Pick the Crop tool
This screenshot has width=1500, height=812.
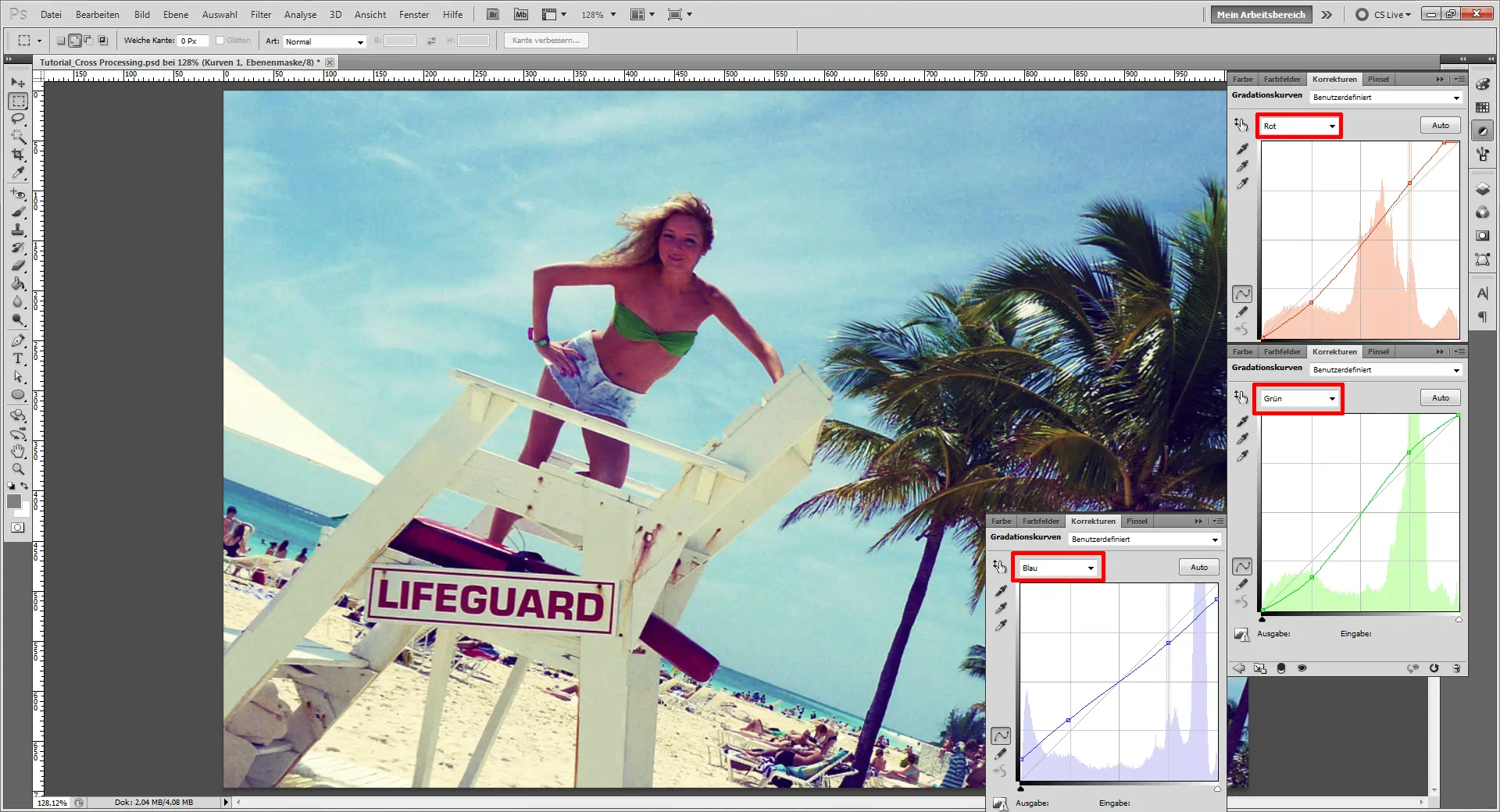(x=18, y=155)
